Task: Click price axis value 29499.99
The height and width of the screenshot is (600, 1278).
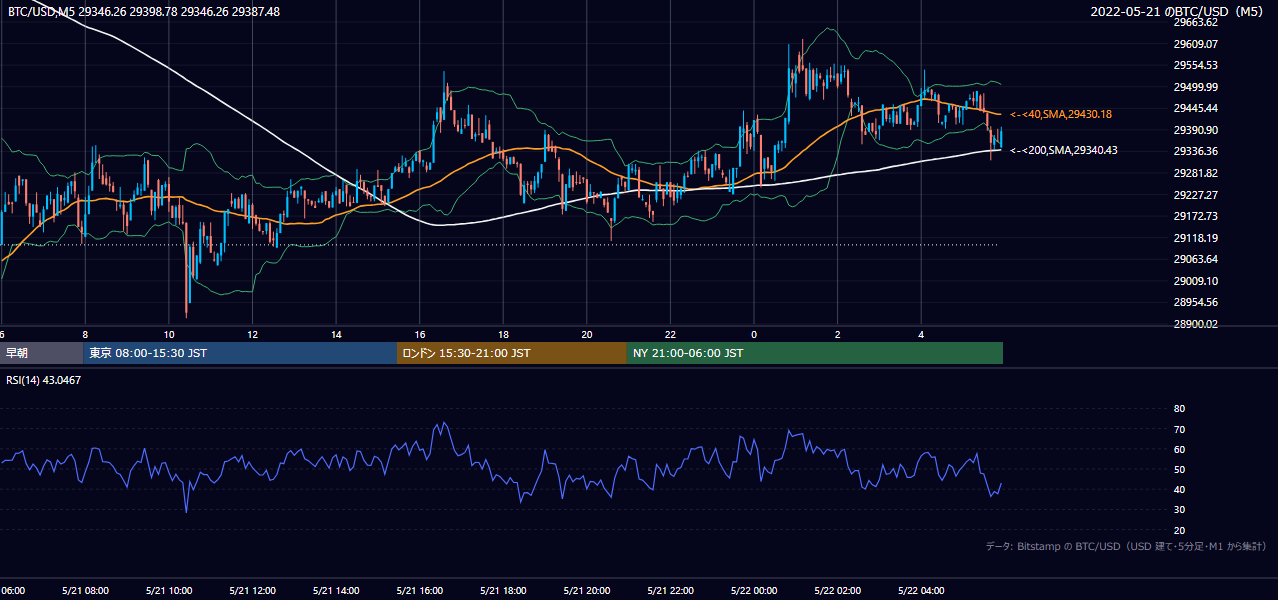Action: pos(1195,87)
